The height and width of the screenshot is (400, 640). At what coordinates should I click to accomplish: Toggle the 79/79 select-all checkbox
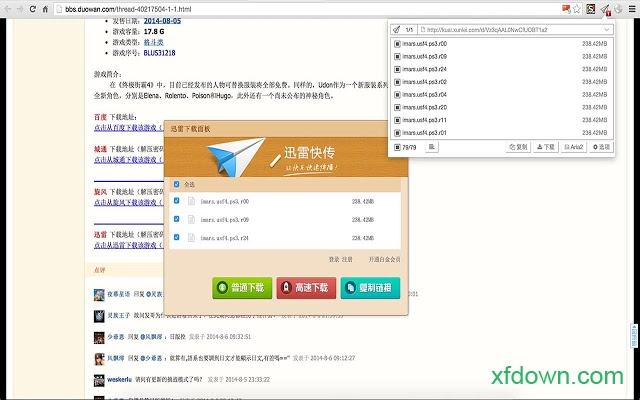[x=397, y=147]
